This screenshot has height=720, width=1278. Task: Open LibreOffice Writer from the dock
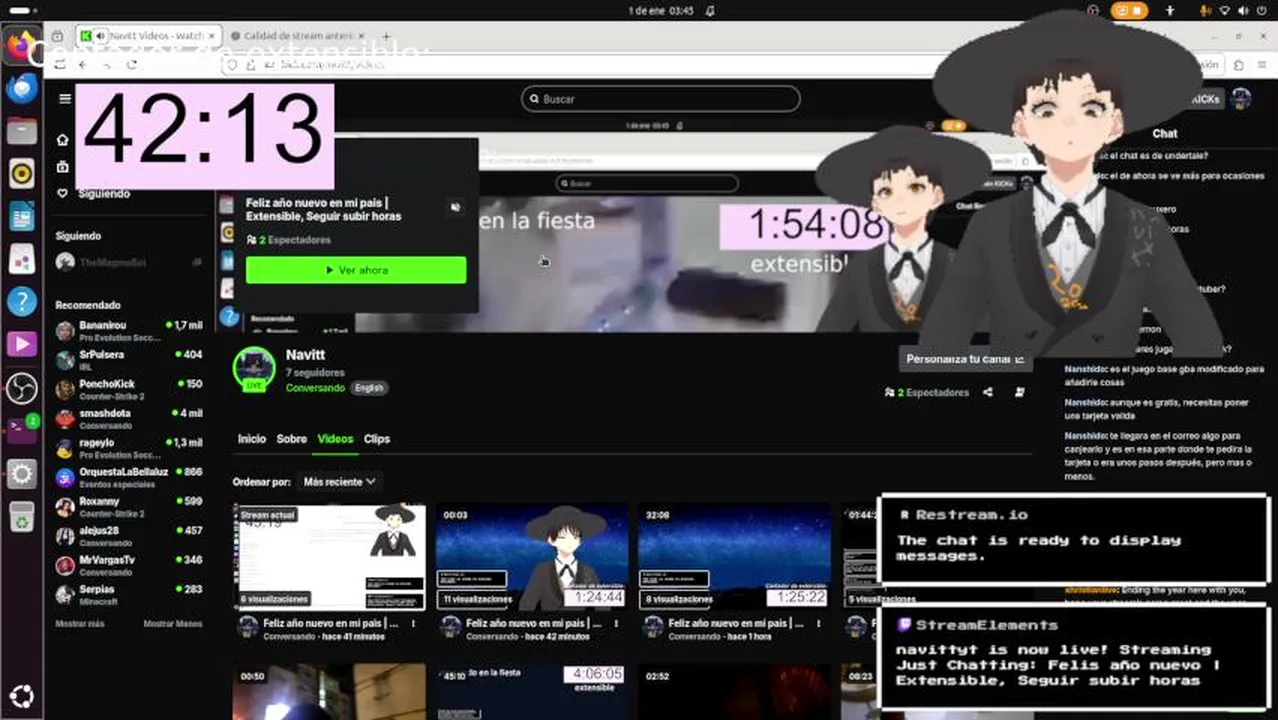21,216
